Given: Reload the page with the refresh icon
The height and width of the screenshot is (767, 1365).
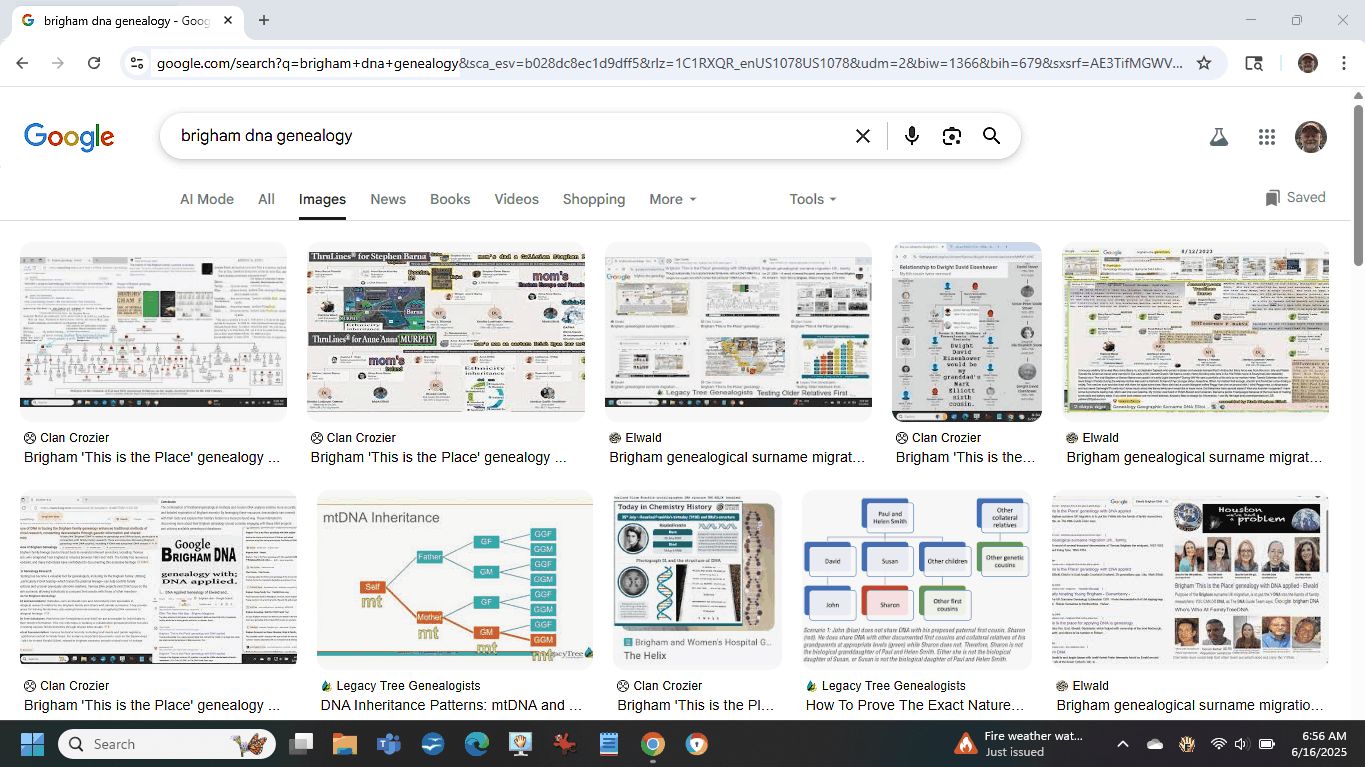Looking at the screenshot, I should [94, 63].
